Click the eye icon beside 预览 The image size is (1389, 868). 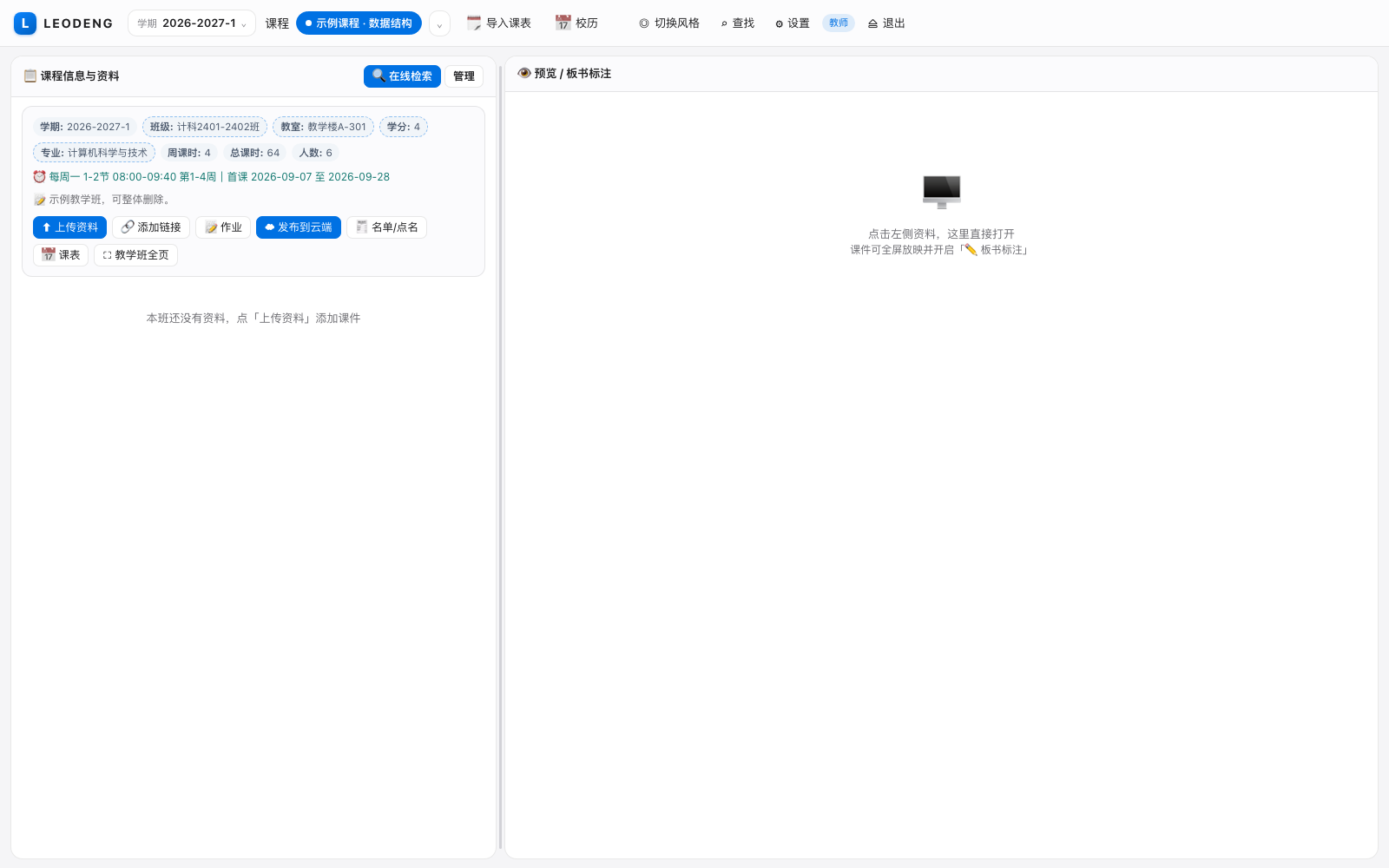click(x=524, y=74)
